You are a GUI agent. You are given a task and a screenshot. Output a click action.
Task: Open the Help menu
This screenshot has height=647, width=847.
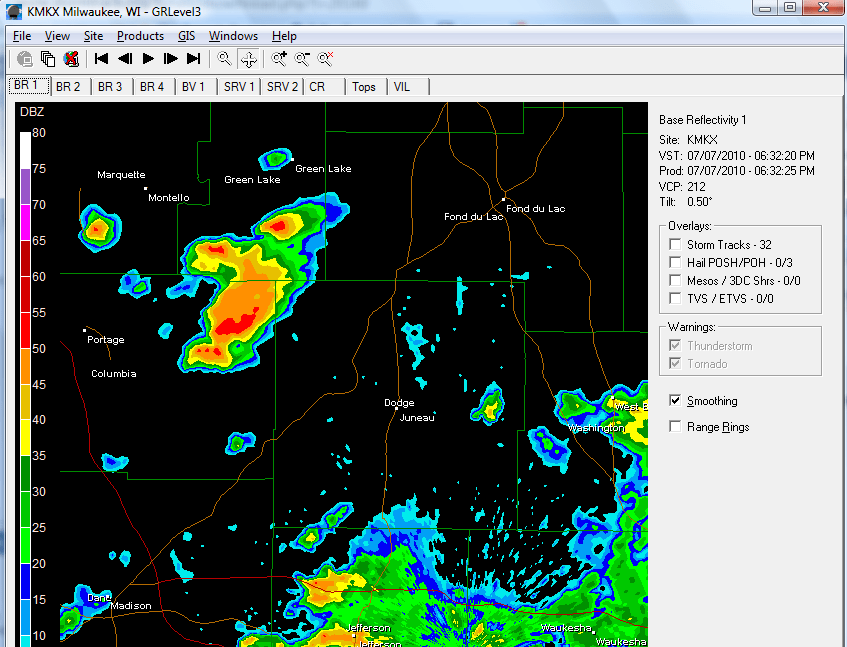(x=284, y=36)
